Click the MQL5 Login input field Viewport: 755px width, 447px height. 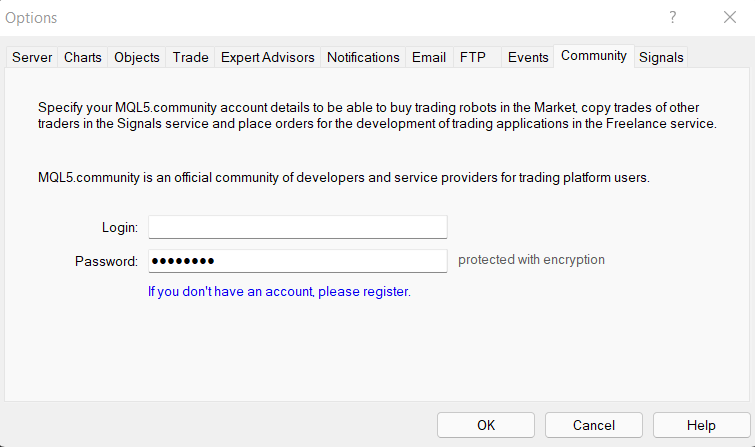297,227
